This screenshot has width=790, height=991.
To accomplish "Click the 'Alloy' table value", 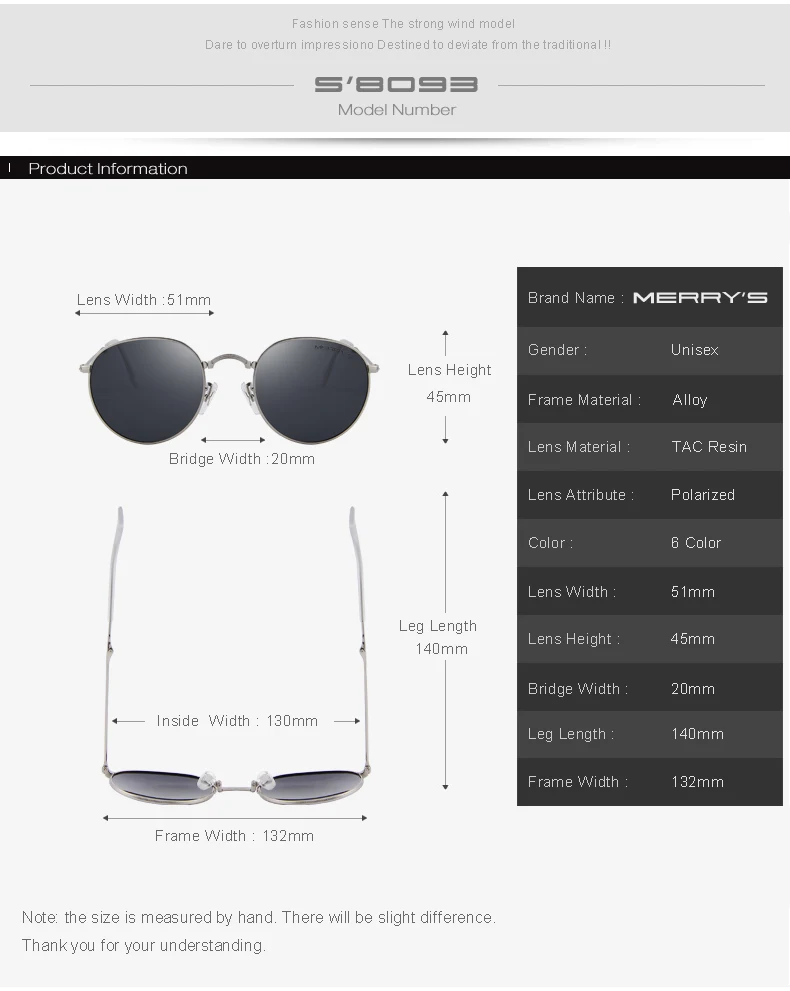I will click(x=690, y=400).
